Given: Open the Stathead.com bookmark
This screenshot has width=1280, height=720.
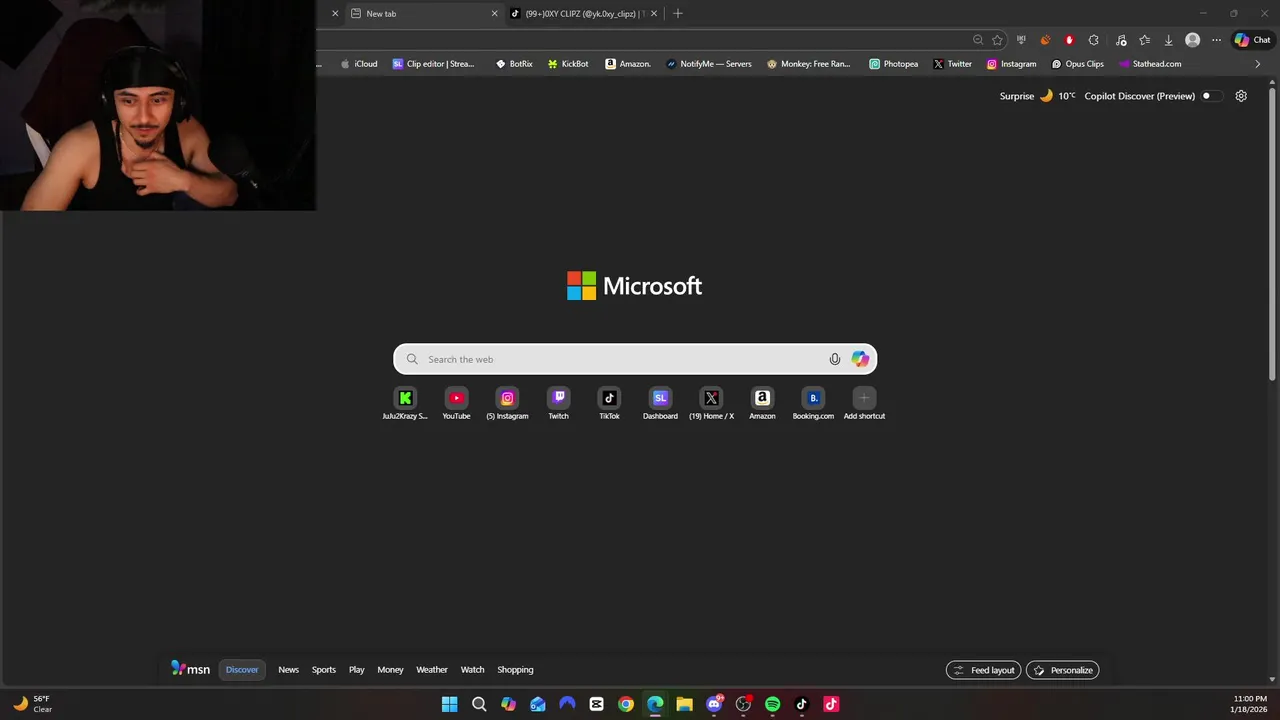Looking at the screenshot, I should tap(1150, 64).
